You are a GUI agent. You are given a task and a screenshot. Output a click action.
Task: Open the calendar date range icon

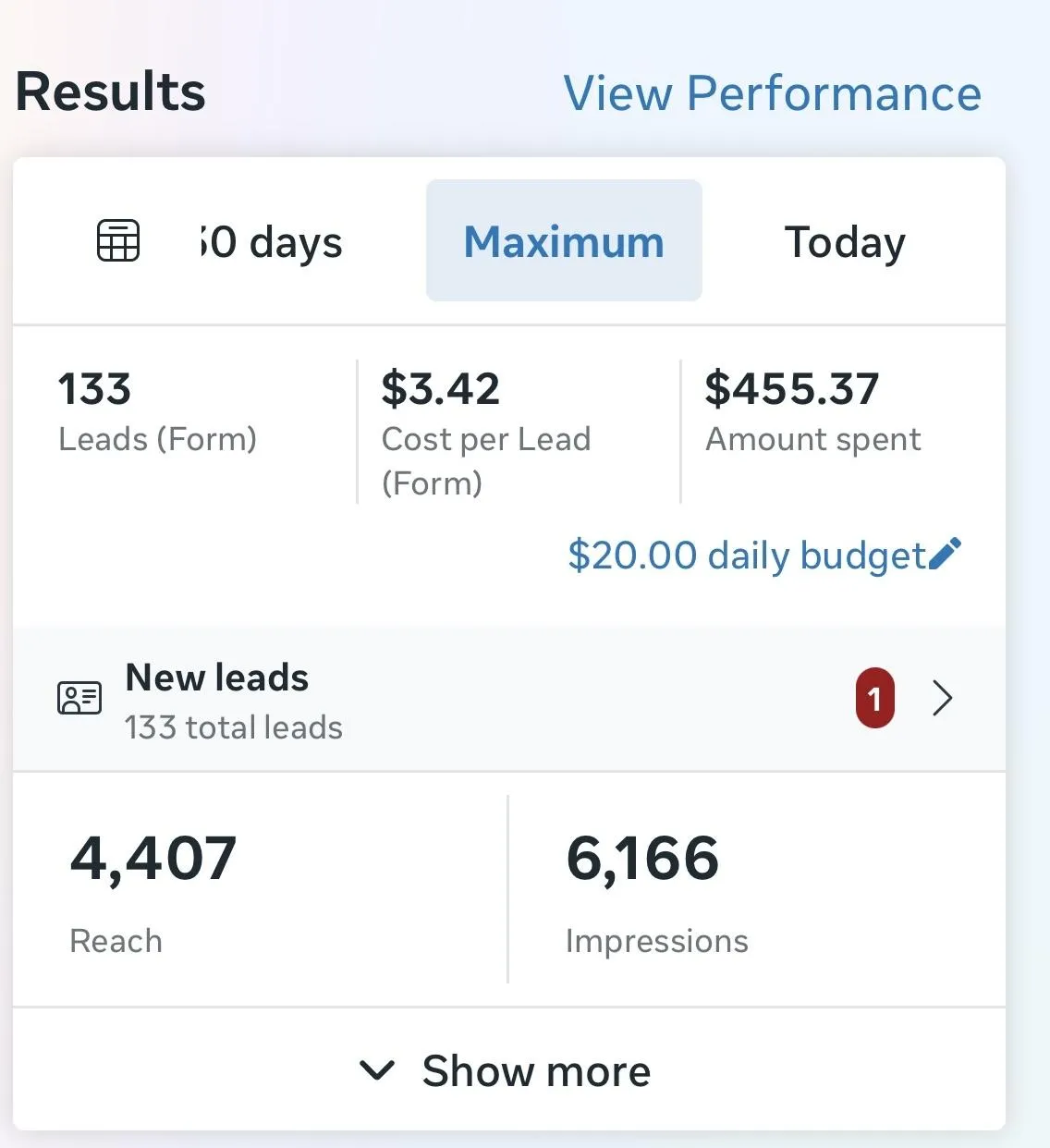(118, 241)
